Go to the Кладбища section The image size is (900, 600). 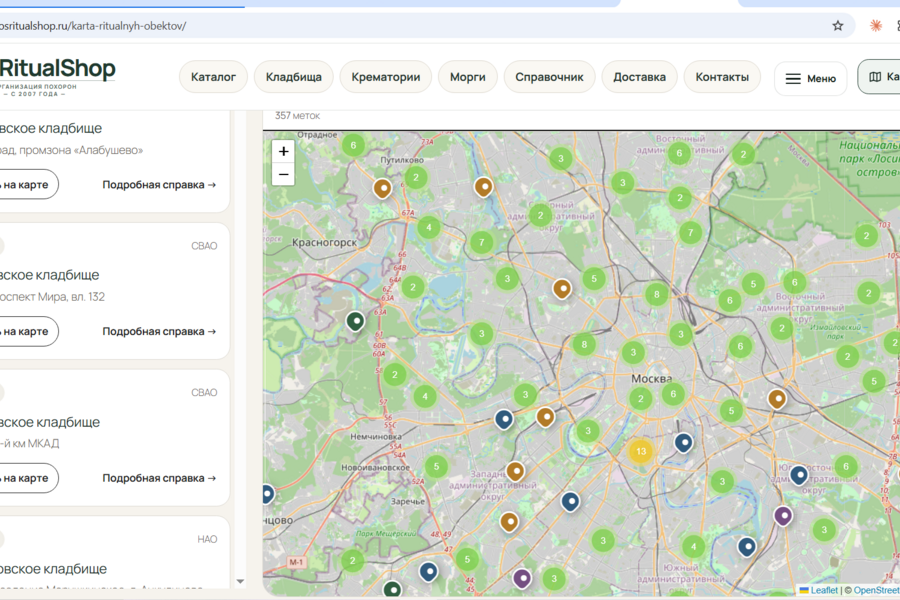pos(294,77)
